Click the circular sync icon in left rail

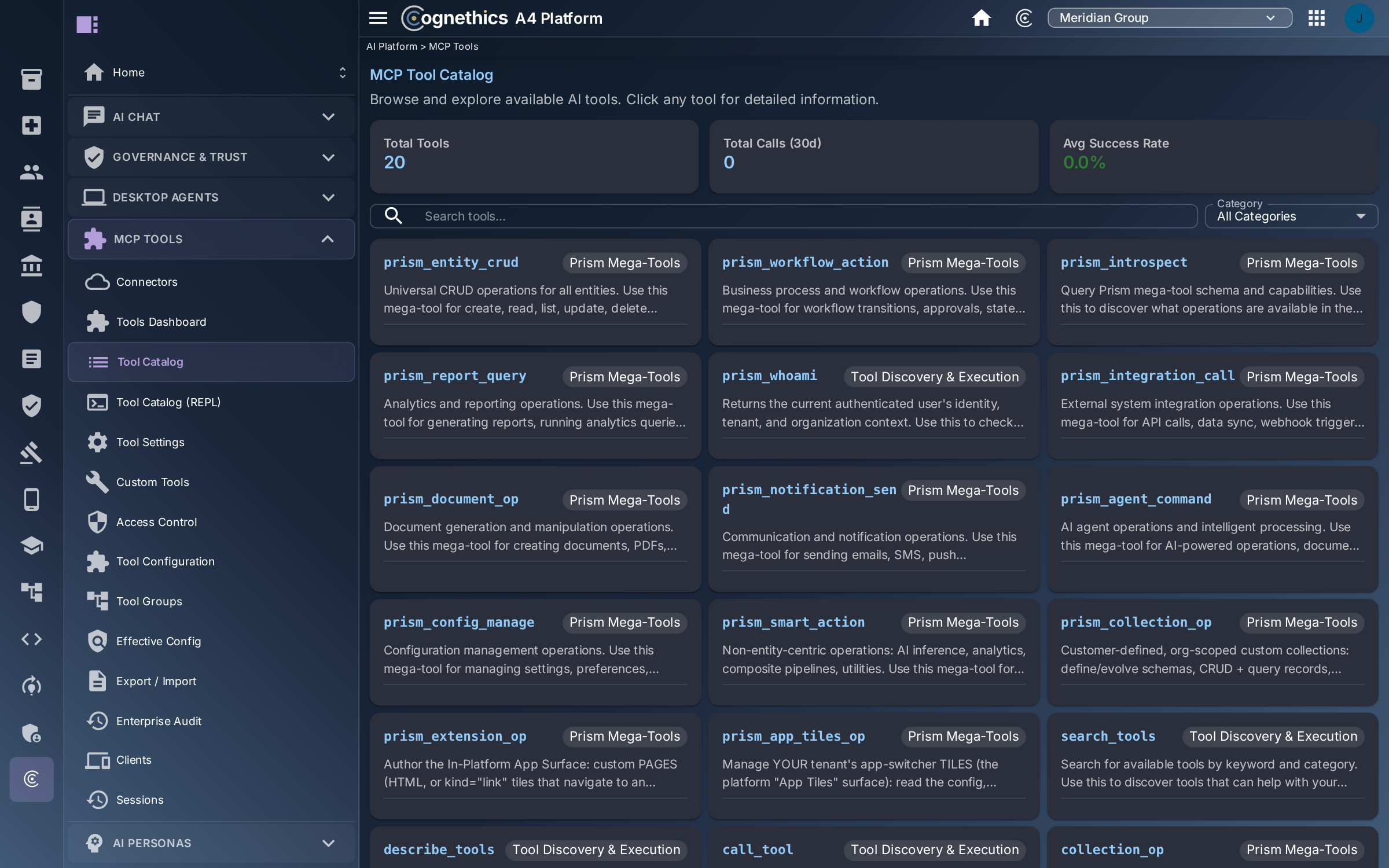click(31, 686)
